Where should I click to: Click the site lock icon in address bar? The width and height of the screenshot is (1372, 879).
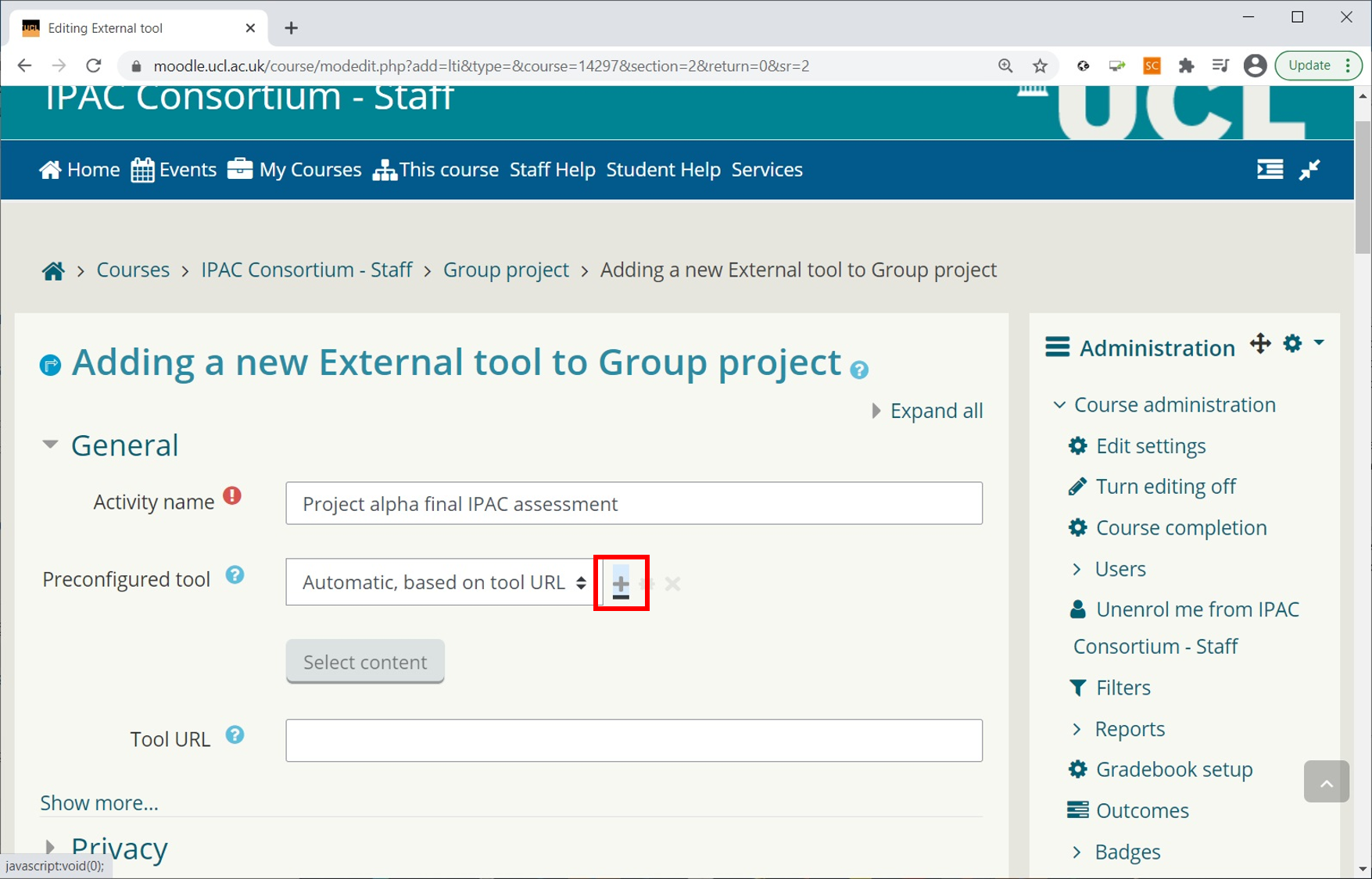(136, 66)
